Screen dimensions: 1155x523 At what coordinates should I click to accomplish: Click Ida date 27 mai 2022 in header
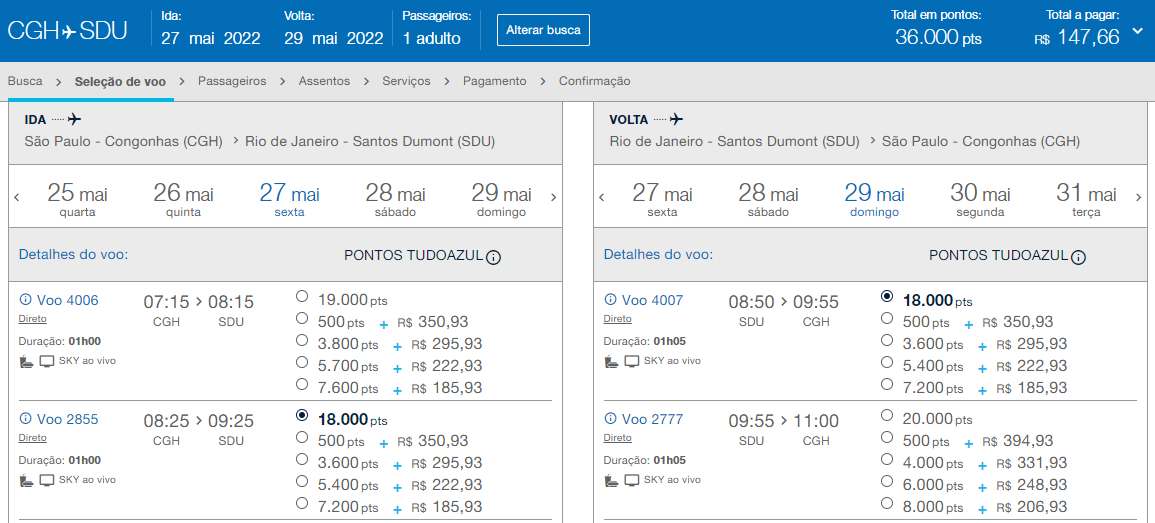click(x=211, y=38)
